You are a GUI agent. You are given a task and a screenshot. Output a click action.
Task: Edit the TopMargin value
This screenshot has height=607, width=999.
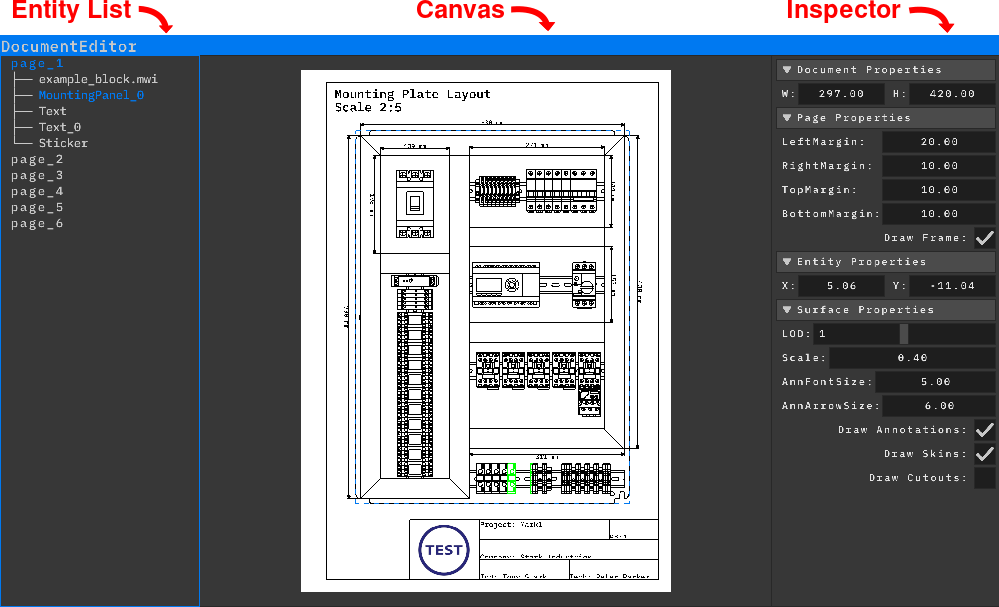click(x=938, y=190)
